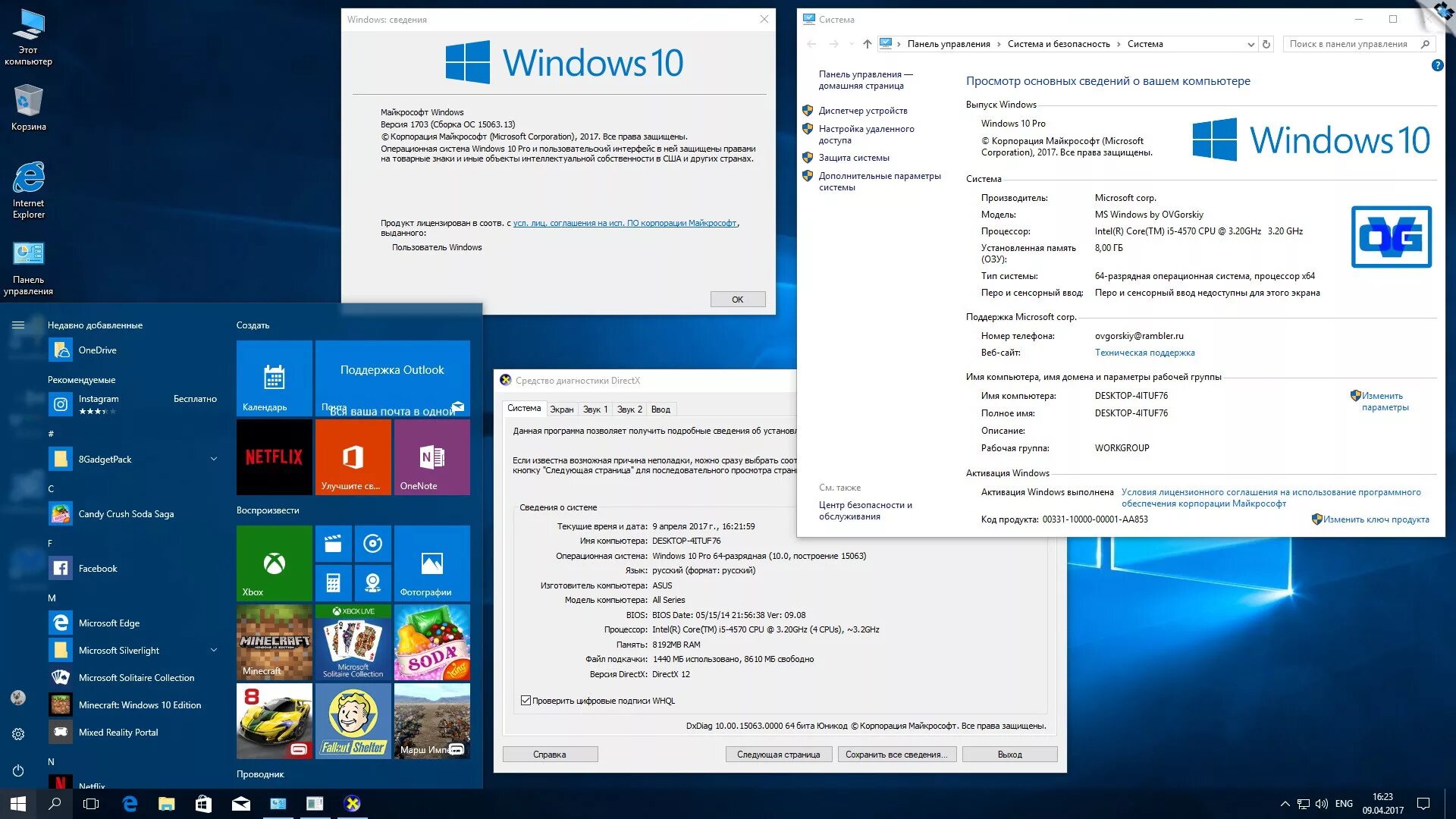The image size is (1456, 819).
Task: Expand address bar history dropdown
Action: [x=1250, y=44]
